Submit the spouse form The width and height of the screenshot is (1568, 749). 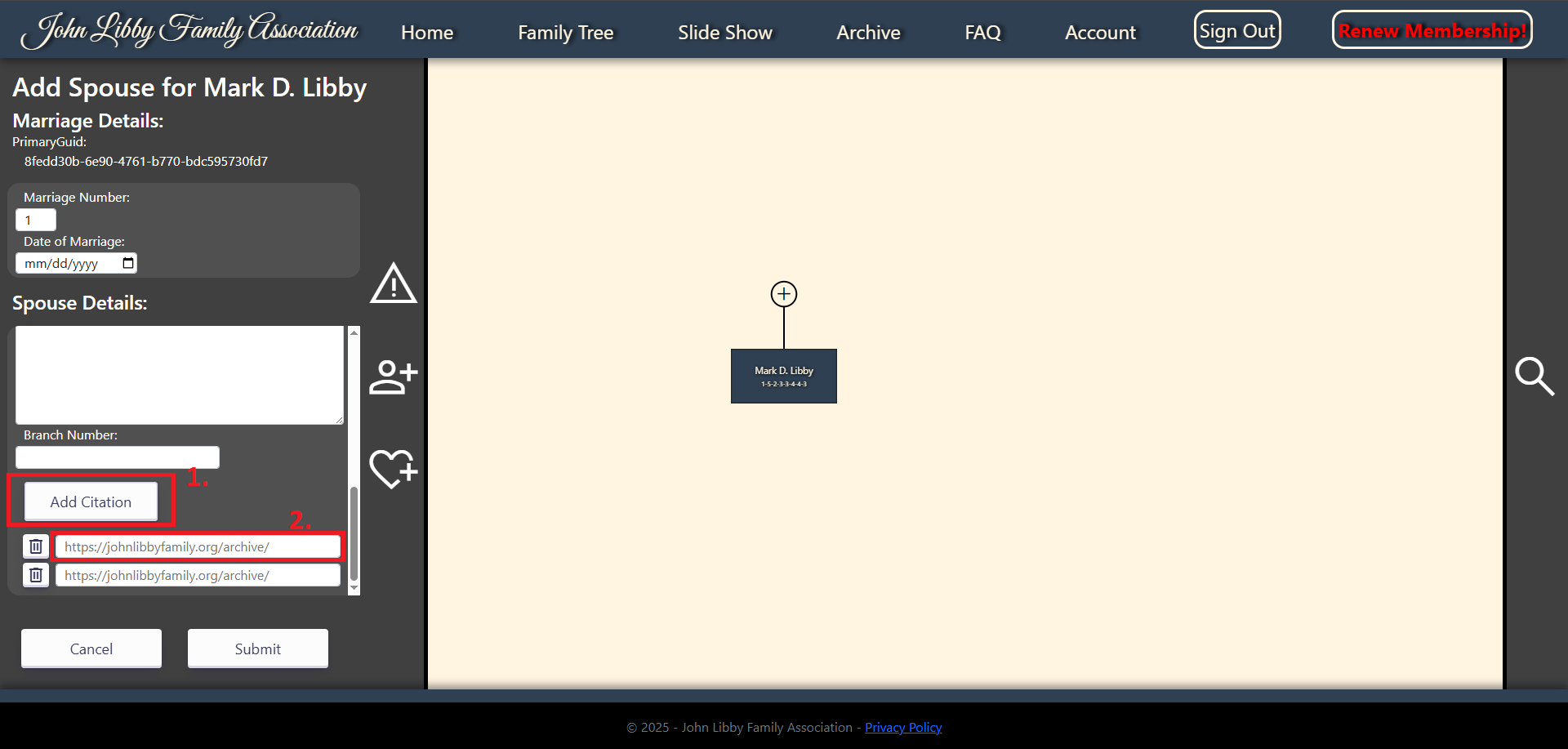click(x=258, y=649)
